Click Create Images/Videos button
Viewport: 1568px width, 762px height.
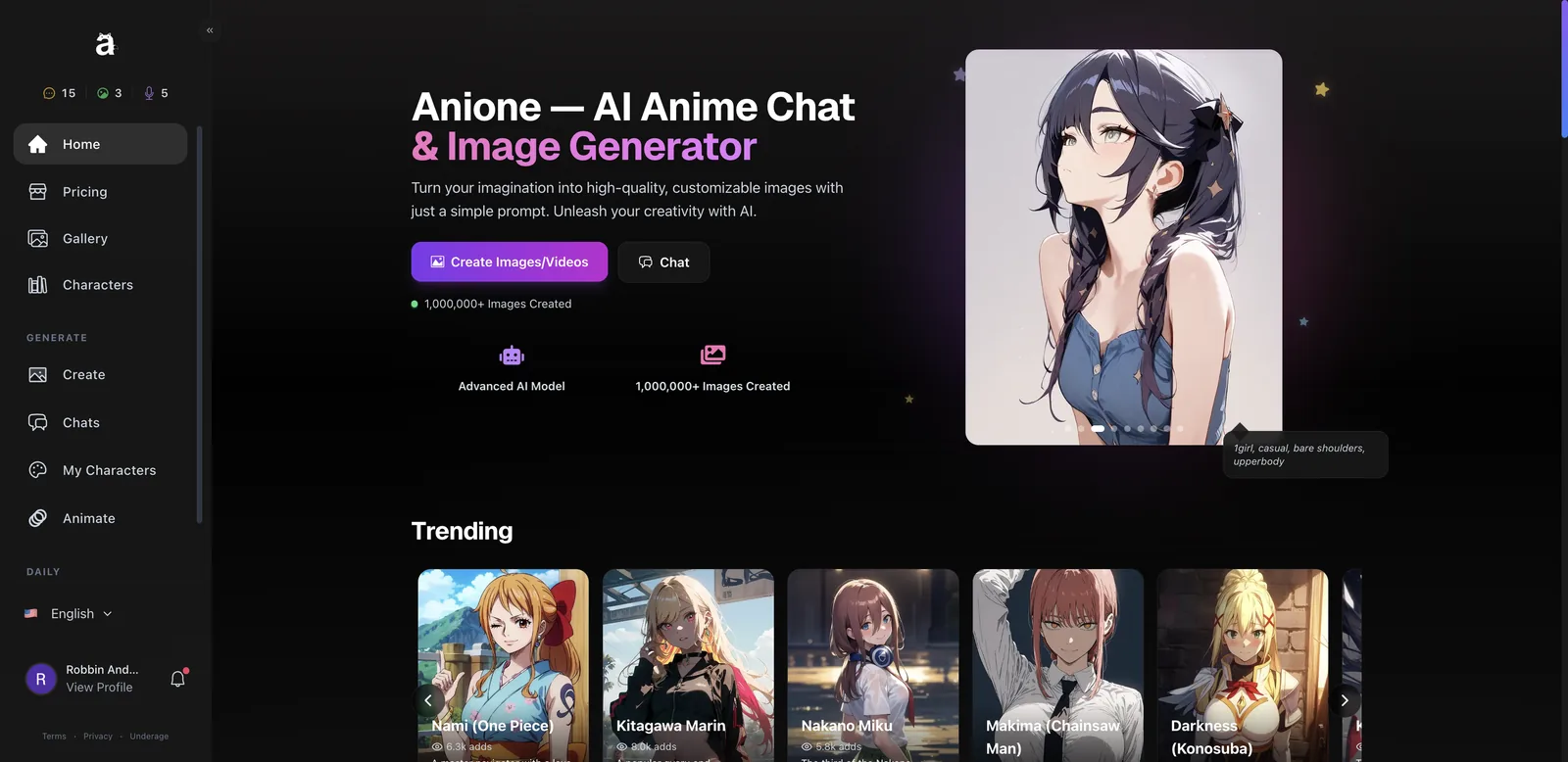coord(510,262)
